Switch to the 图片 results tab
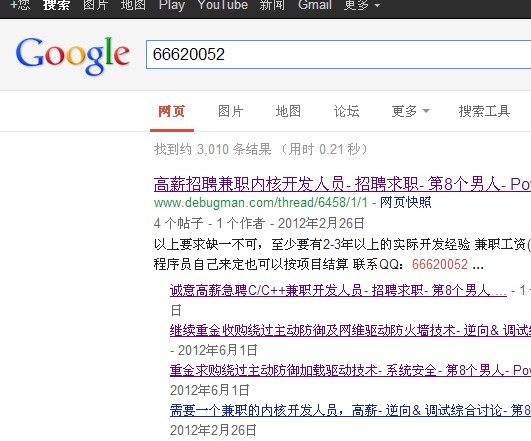 tap(230, 111)
